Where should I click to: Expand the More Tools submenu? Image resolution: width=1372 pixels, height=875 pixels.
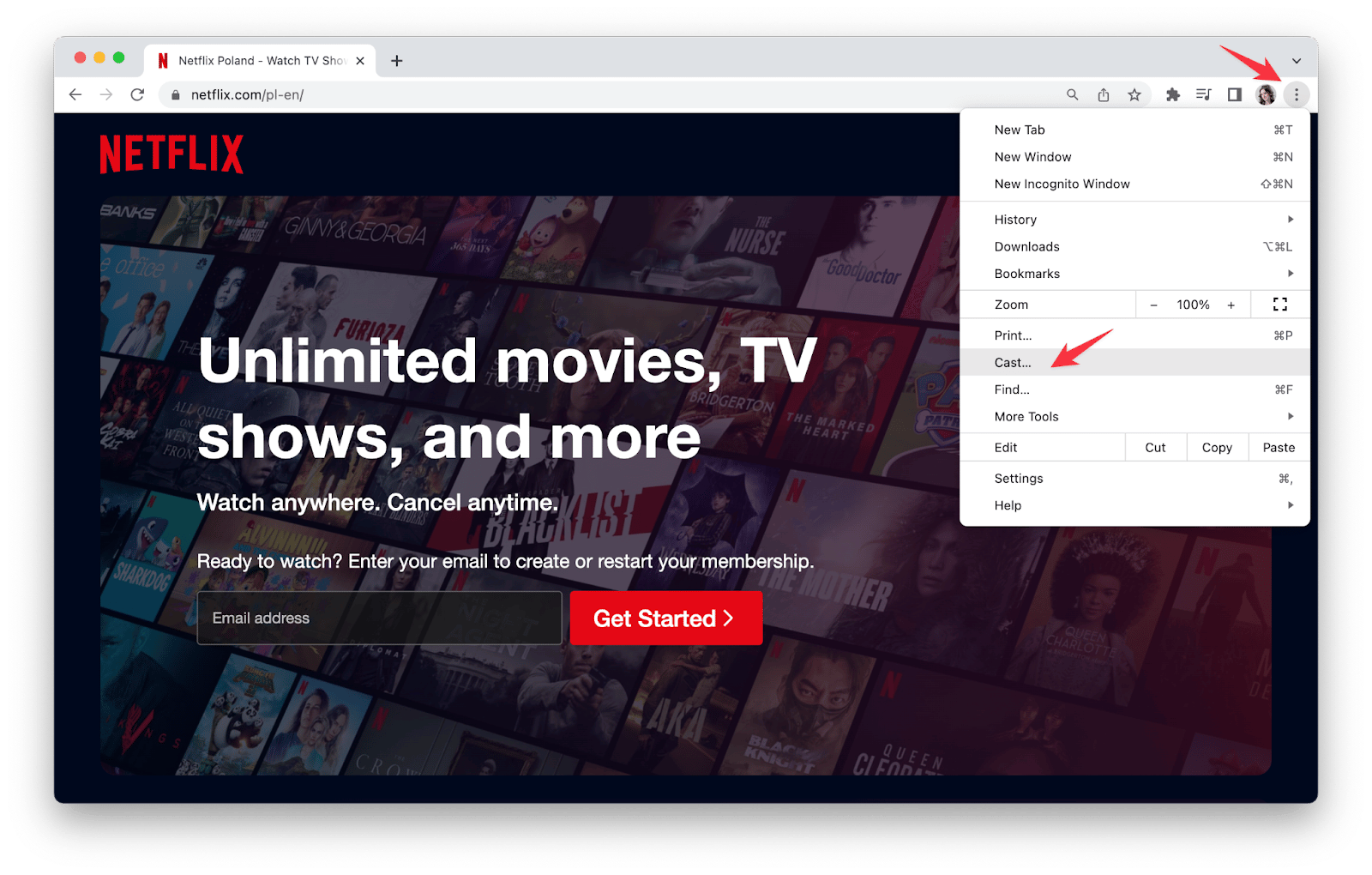(x=1134, y=417)
